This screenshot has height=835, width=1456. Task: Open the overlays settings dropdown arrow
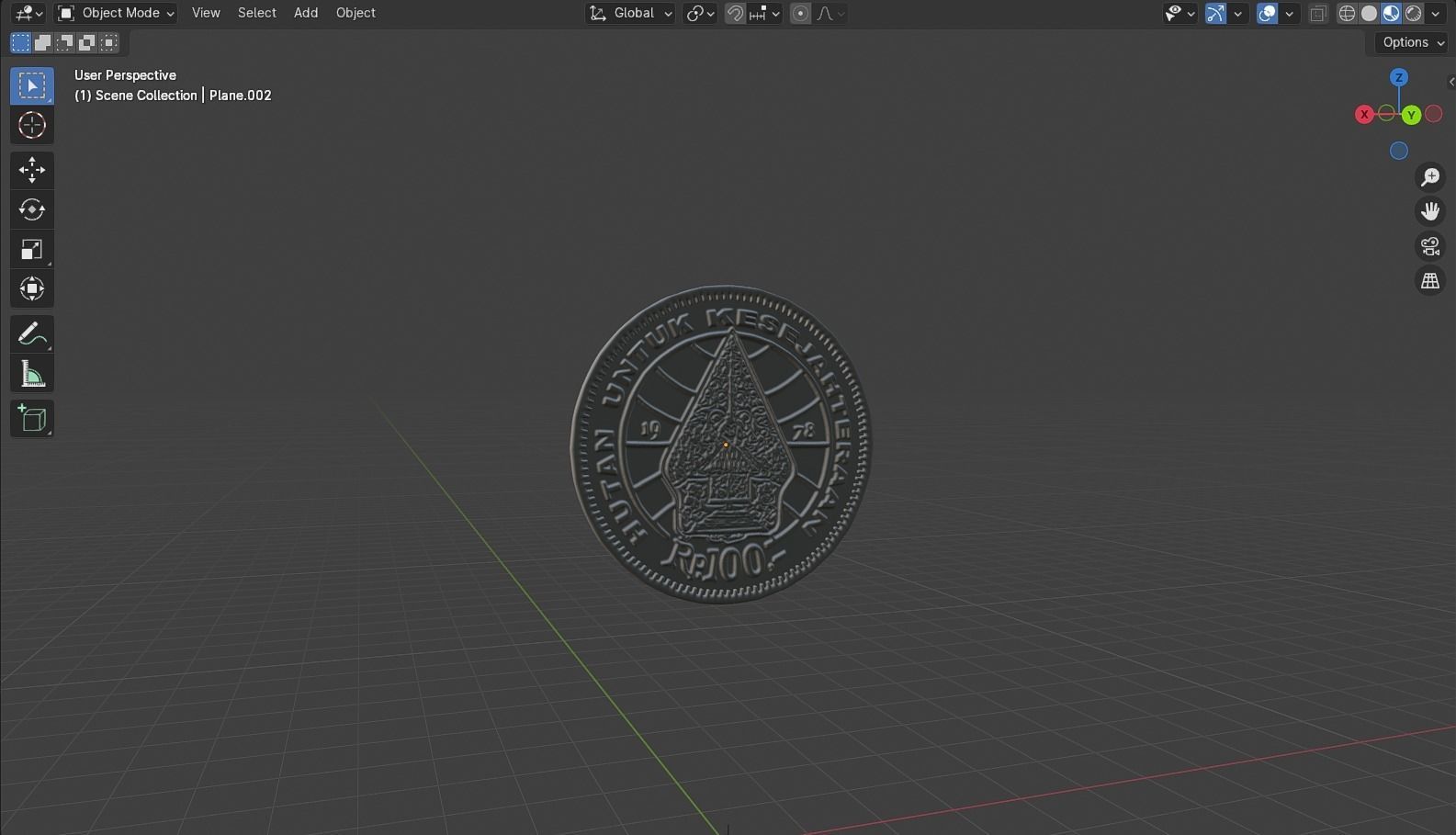[x=1290, y=13]
